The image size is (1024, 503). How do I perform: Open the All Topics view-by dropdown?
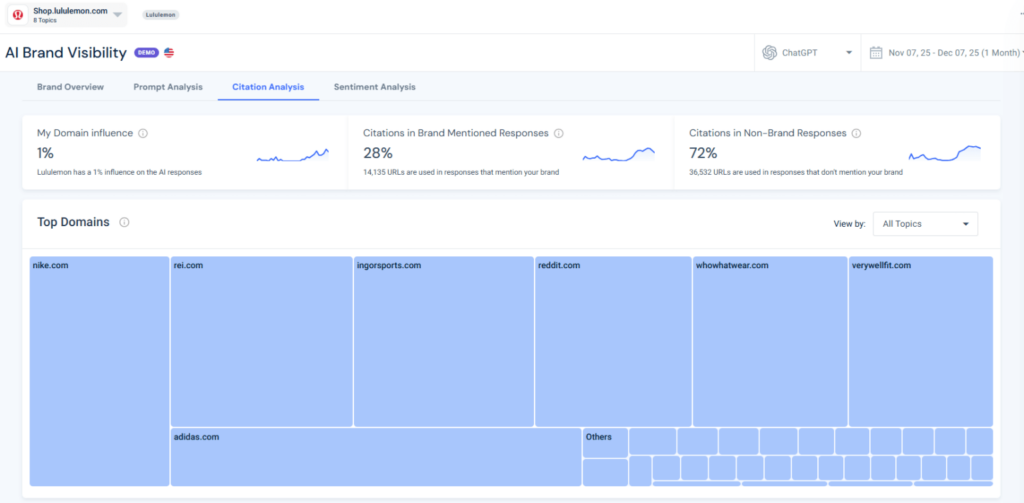925,224
